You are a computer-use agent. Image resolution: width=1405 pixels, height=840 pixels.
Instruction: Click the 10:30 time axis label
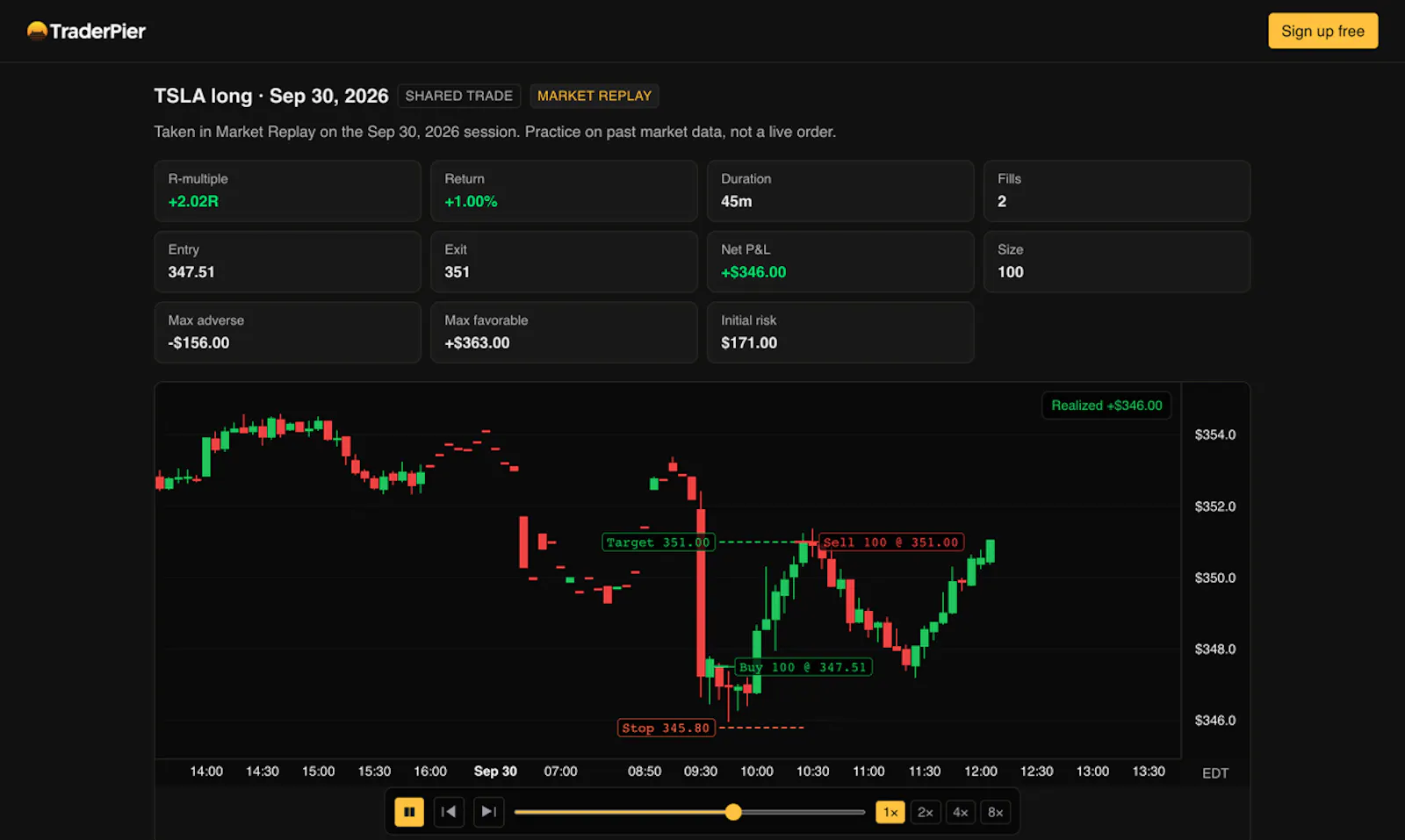click(x=812, y=771)
